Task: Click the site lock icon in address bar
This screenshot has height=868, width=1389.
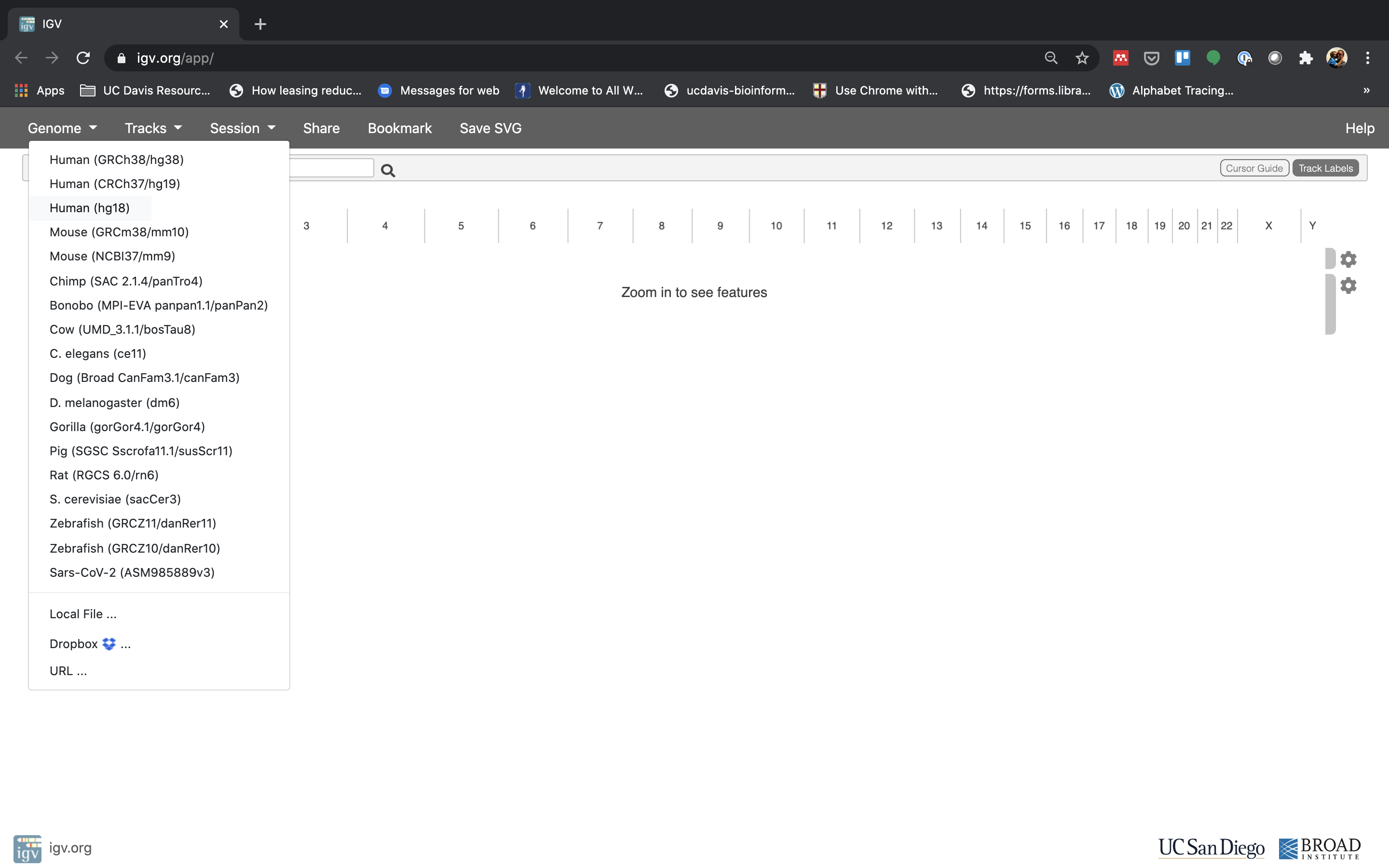Action: [121, 58]
